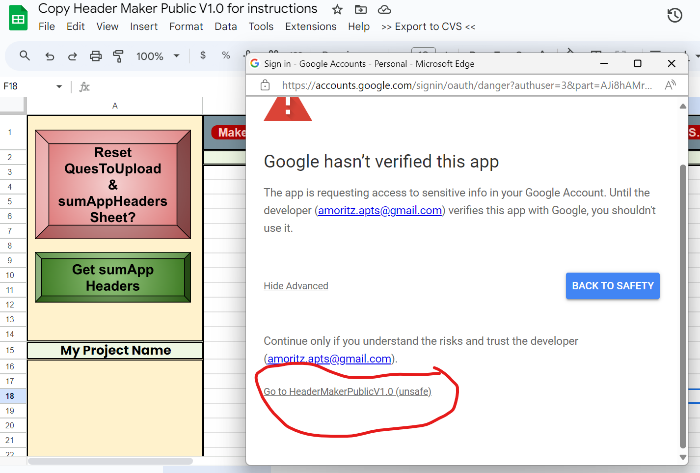This screenshot has width=700, height=473.
Task: Open the Export to CVS menu
Action: tap(428, 27)
